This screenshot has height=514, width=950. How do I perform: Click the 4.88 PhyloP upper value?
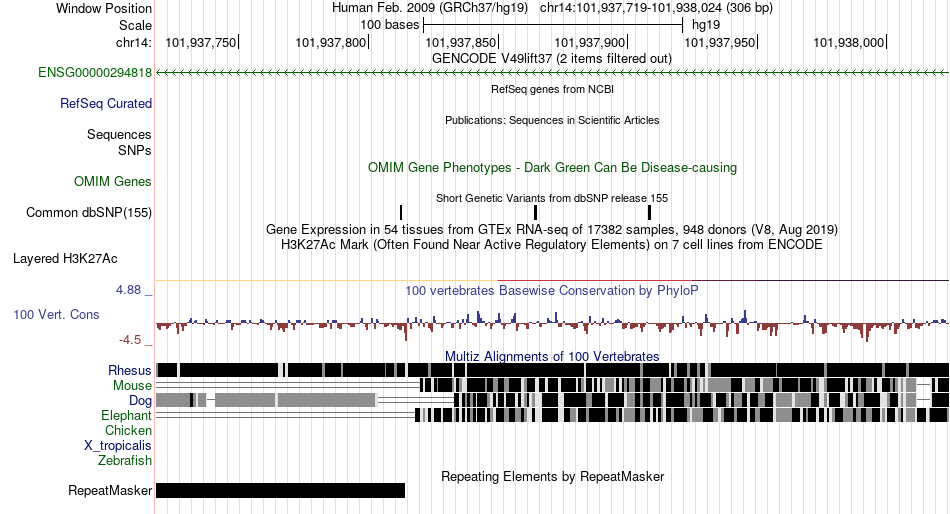click(128, 290)
